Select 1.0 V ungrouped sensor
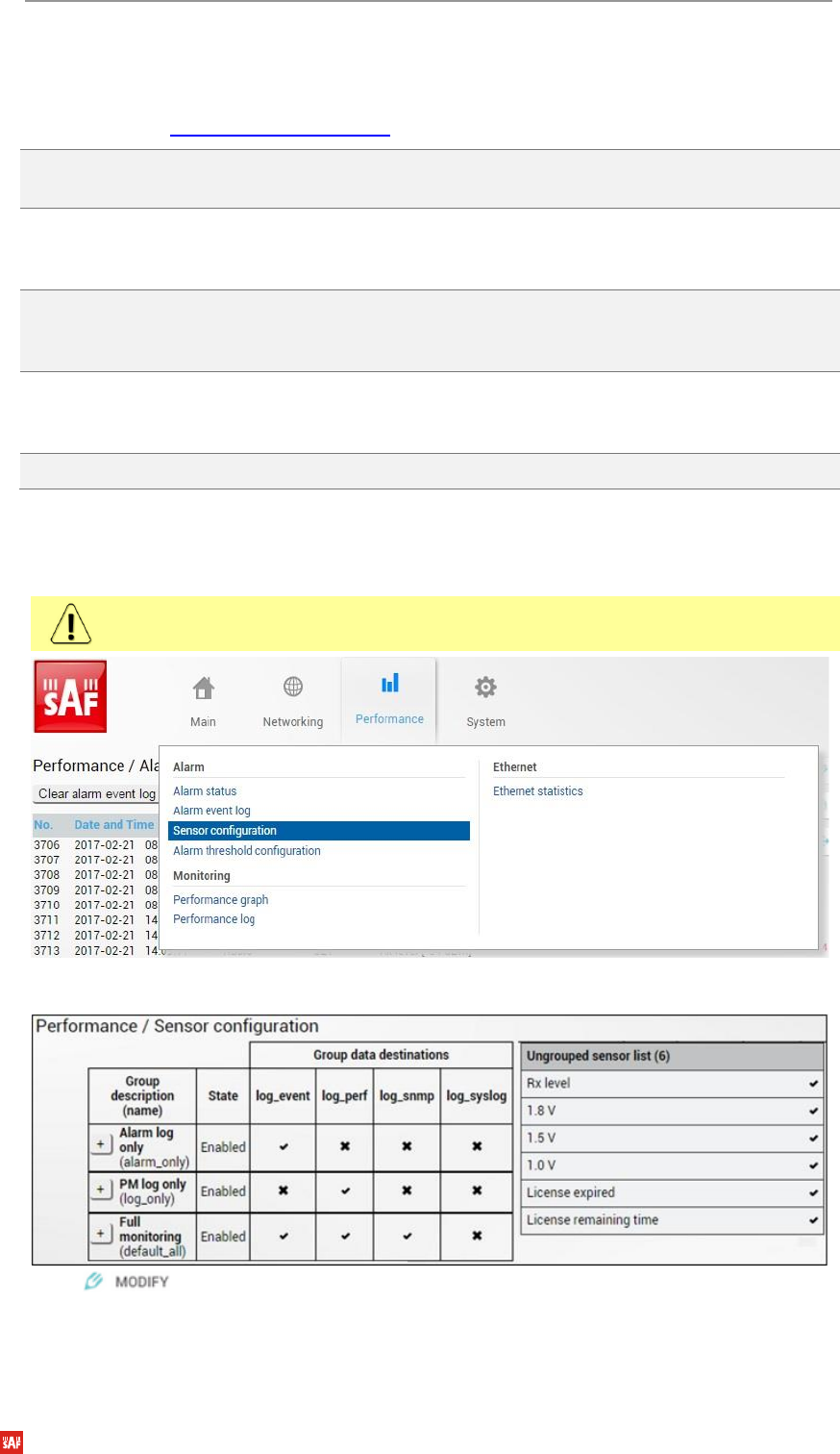This screenshot has height=1454, width=840. pyautogui.click(x=672, y=1166)
